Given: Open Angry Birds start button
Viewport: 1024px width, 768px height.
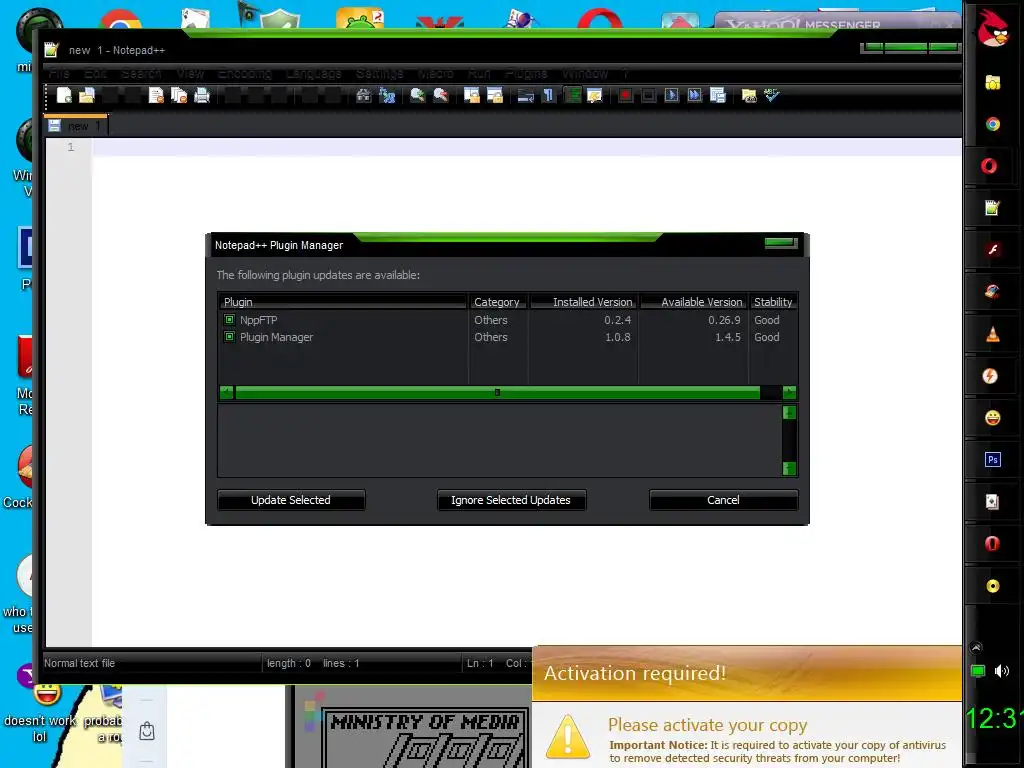Looking at the screenshot, I should tap(993, 28).
